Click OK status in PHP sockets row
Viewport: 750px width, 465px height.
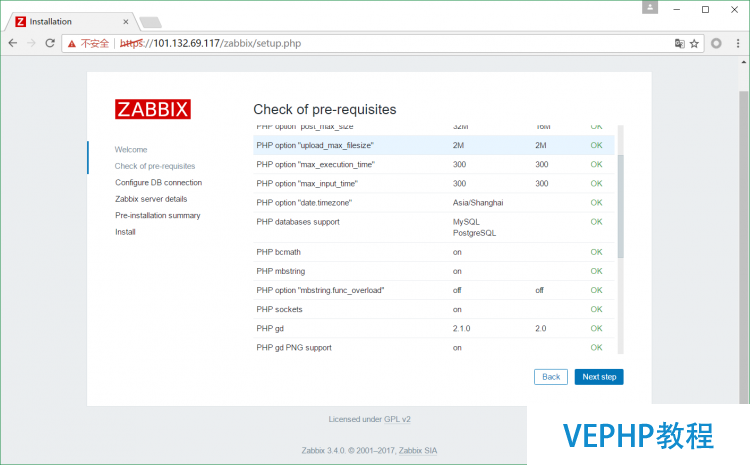(596, 309)
